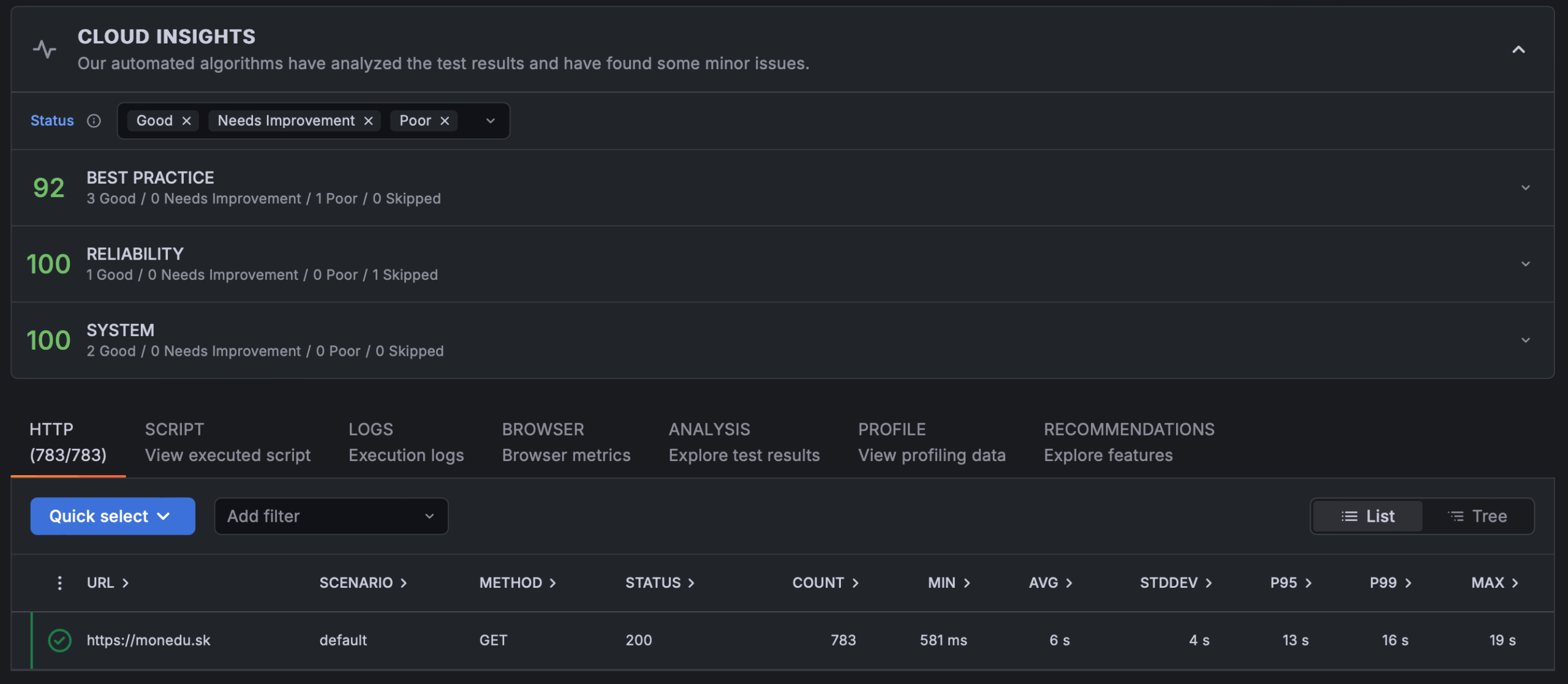
Task: Open the table column options kebab menu
Action: [x=59, y=582]
